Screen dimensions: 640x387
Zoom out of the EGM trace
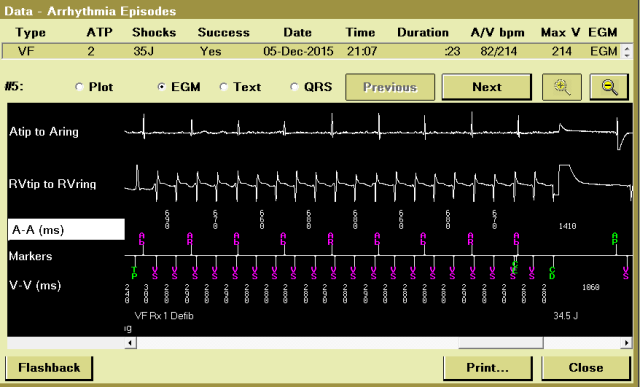pos(609,87)
